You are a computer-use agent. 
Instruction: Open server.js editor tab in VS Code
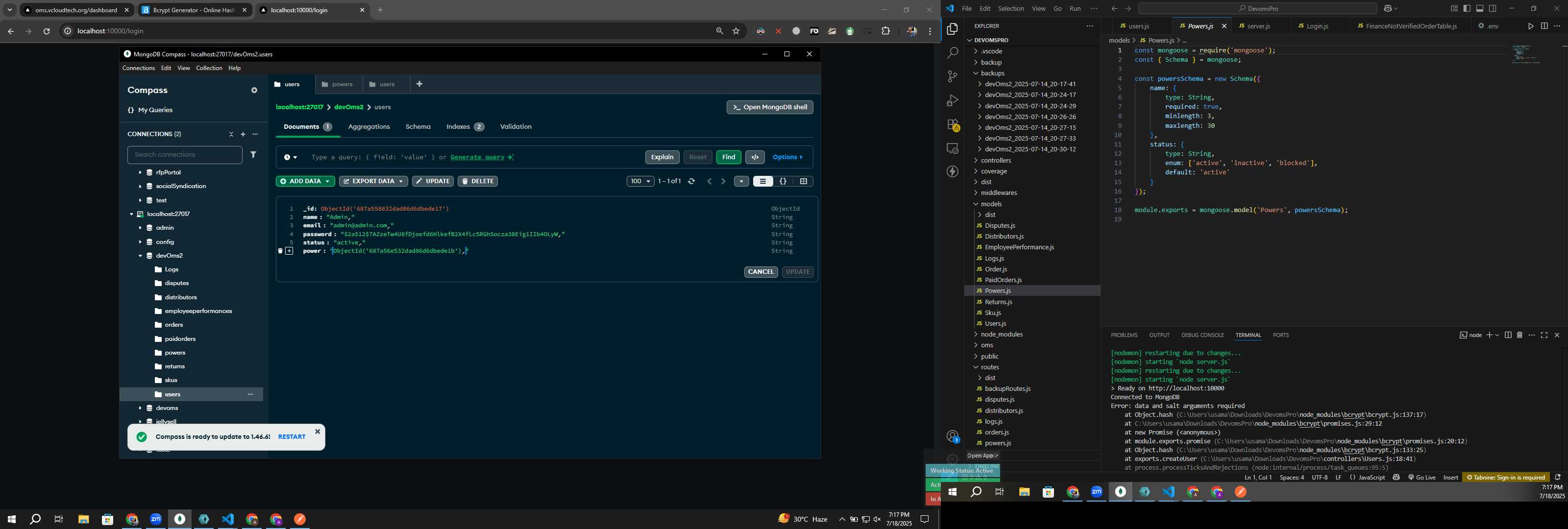1258,26
